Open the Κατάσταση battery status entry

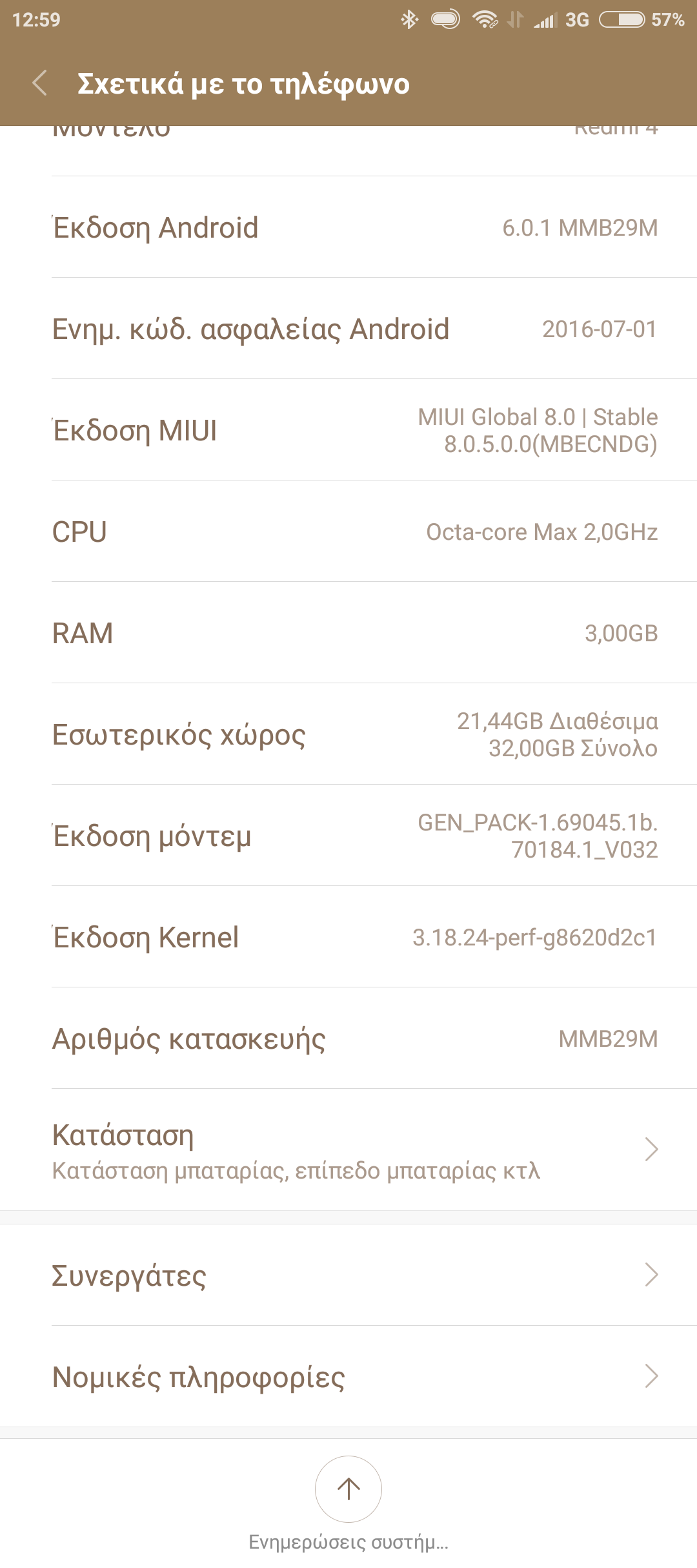point(296,1151)
